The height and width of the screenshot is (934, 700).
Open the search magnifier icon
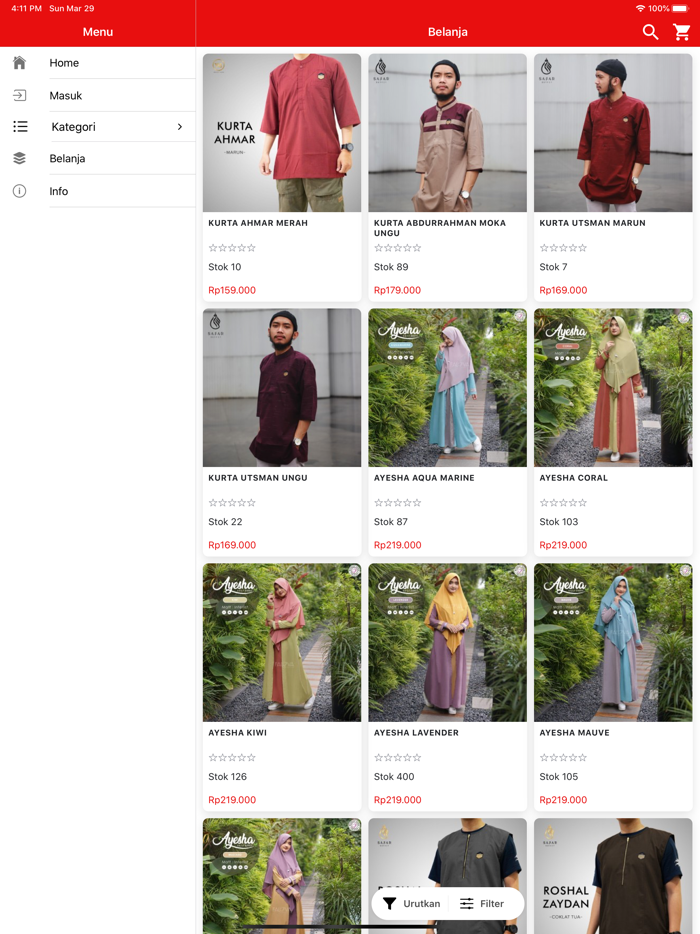point(651,32)
